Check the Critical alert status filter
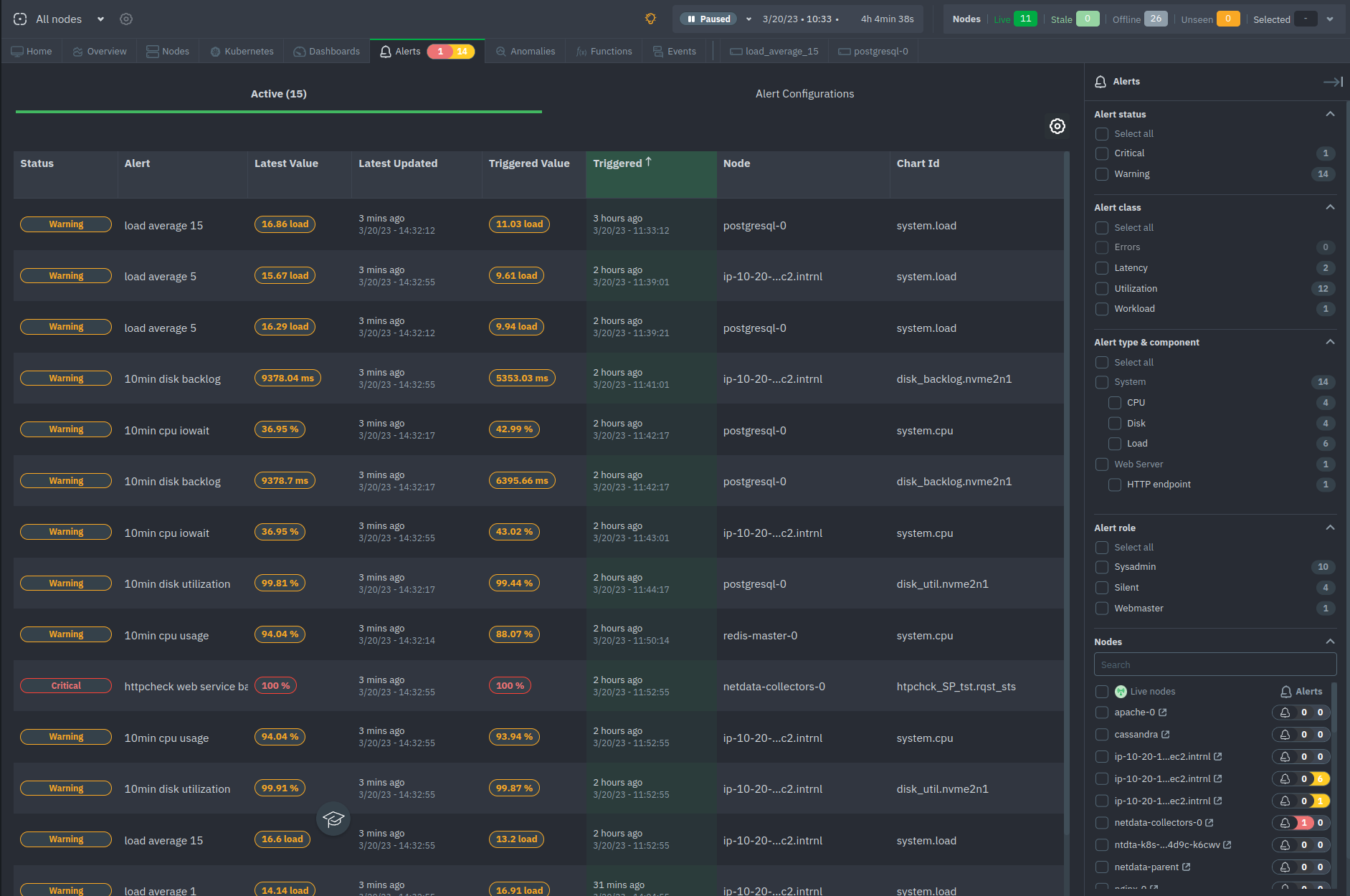Screen dimensions: 1350x896 (1102, 153)
